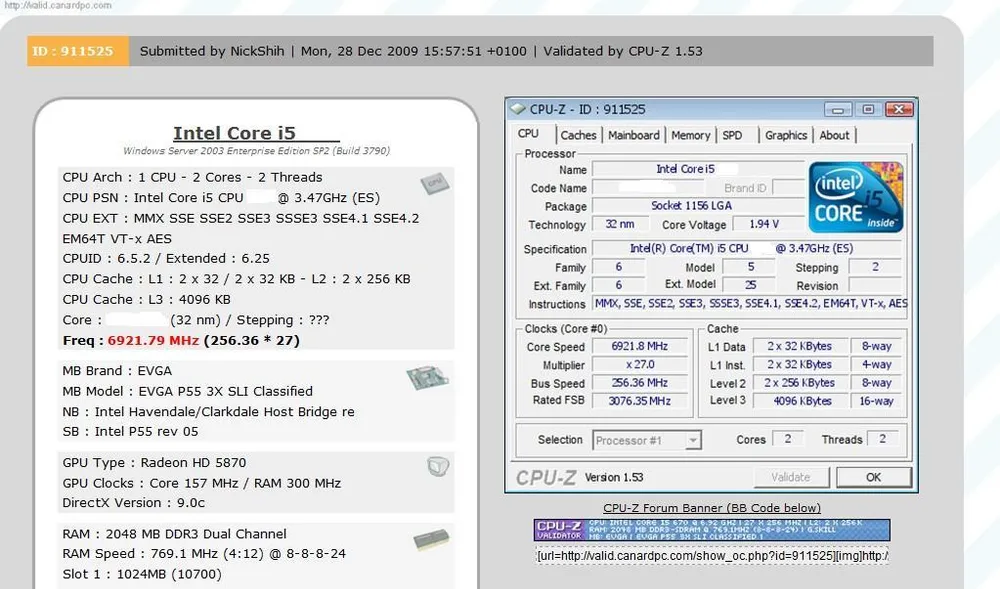Screen dimensions: 1000x589
Task: Open the About tab
Action: pyautogui.click(x=834, y=135)
